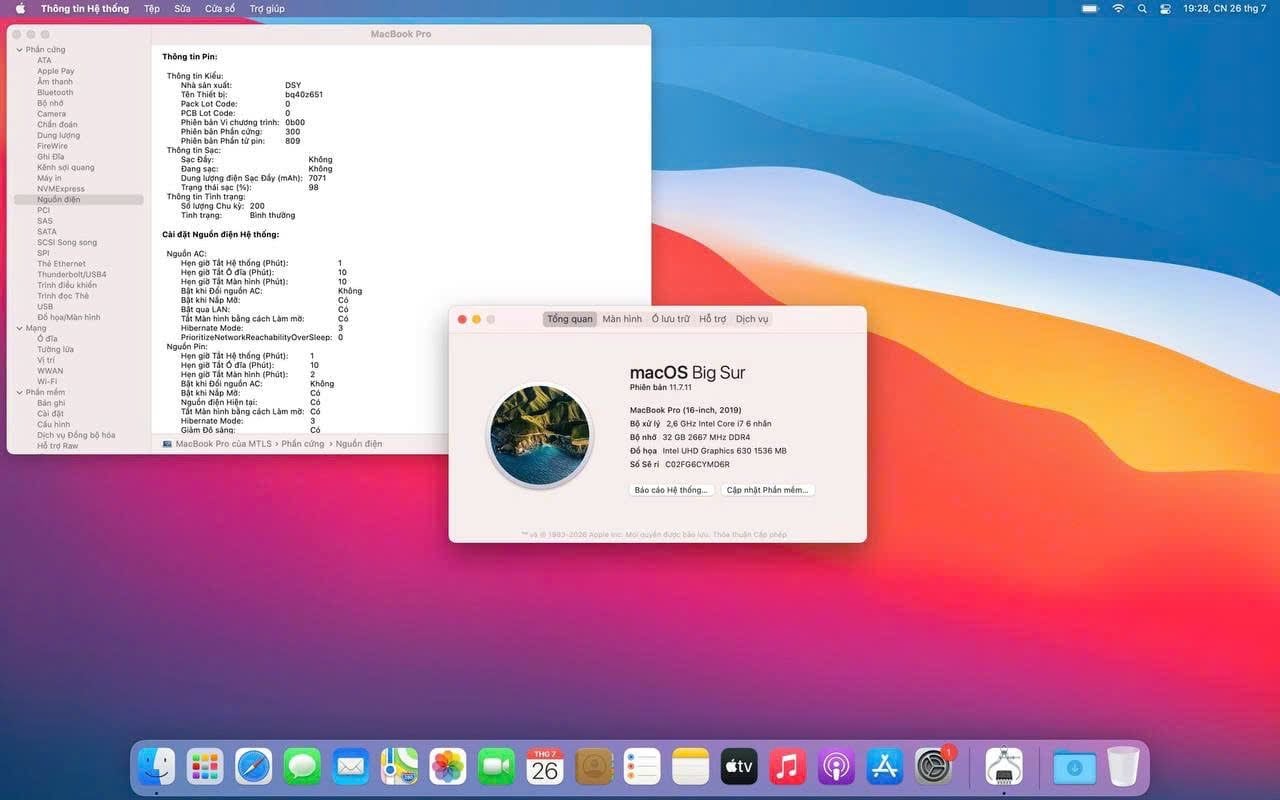Switch to the Ổ lưu trữ tab
This screenshot has width=1280, height=800.
671,319
